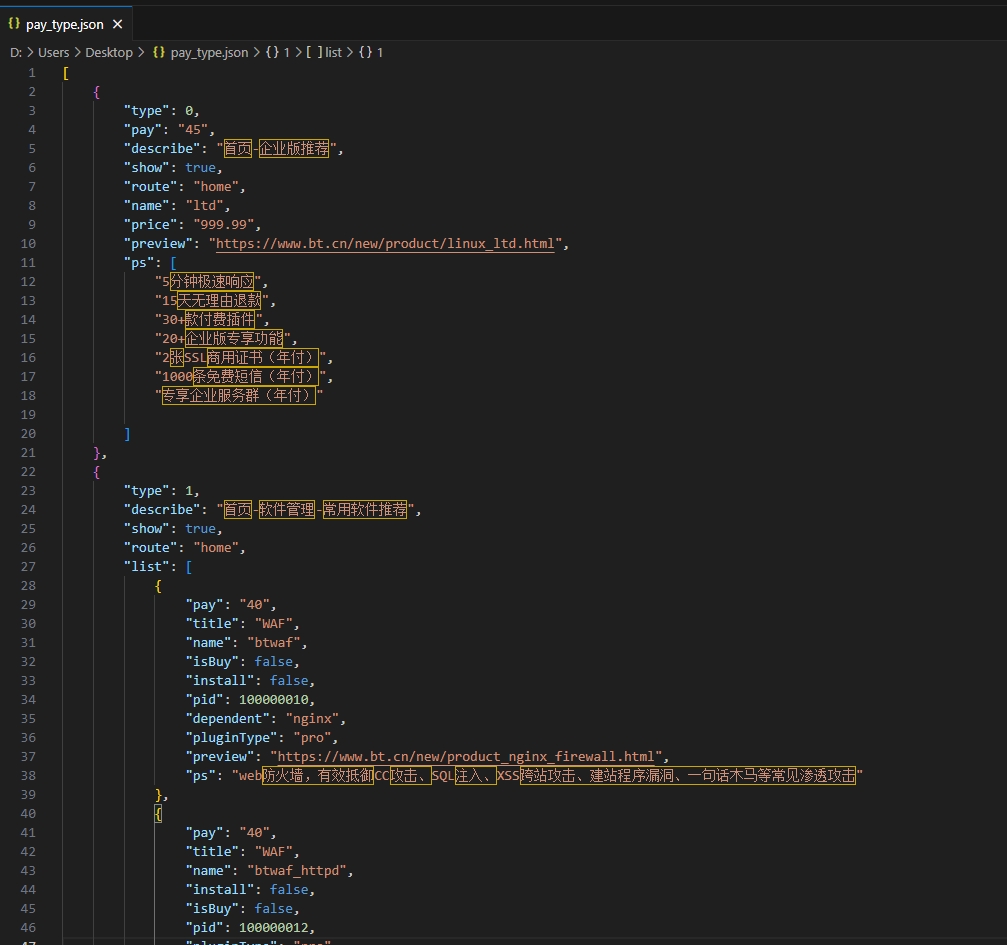Click the "首页-企业版推荐" describe value
This screenshot has width=1007, height=945.
click(x=276, y=148)
